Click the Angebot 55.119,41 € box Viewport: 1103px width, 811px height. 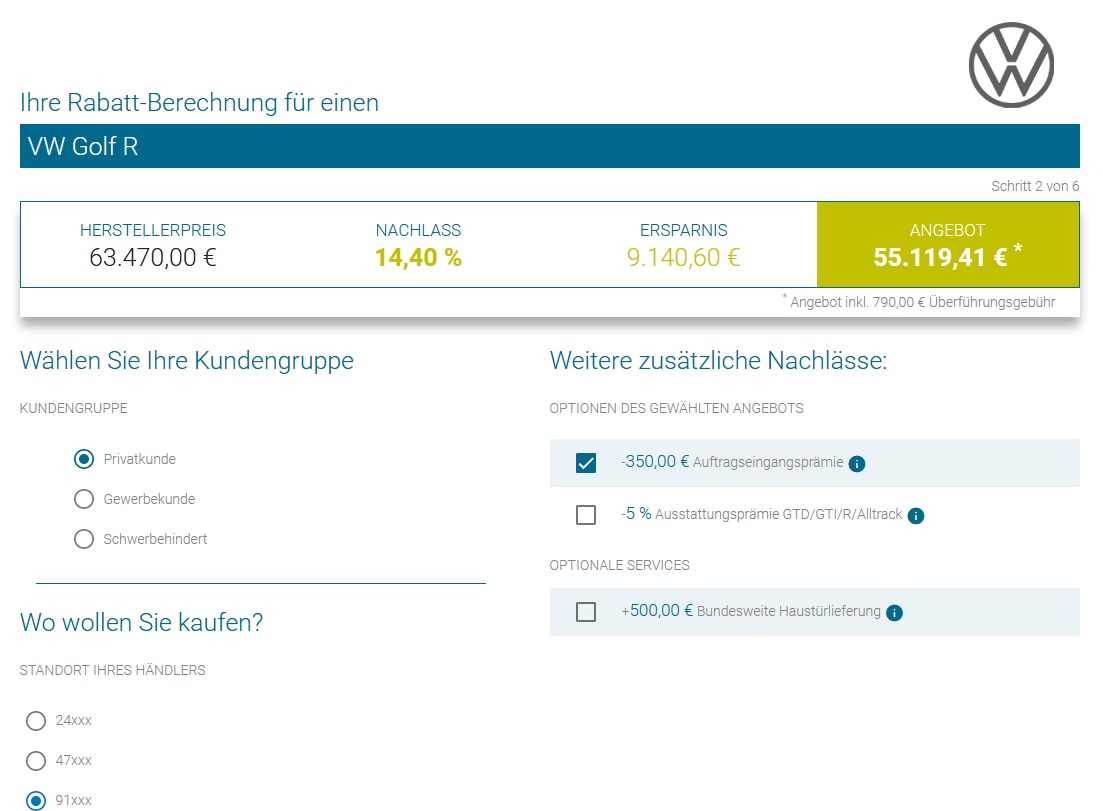pyautogui.click(x=948, y=245)
